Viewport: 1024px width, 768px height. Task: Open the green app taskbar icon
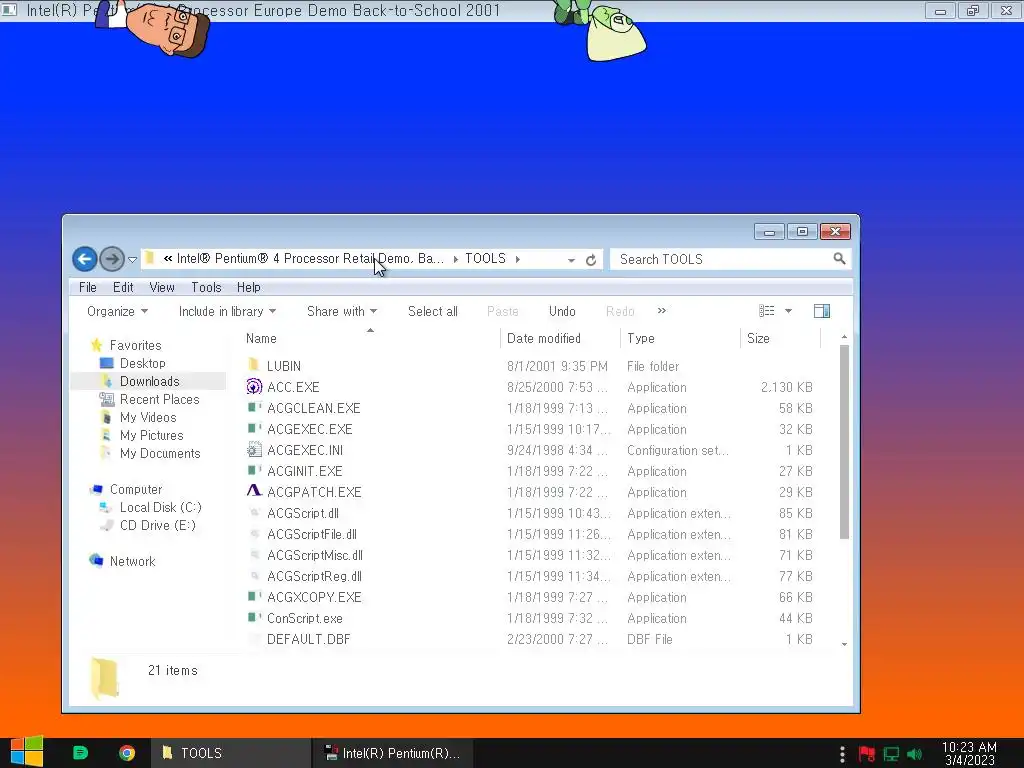[80, 753]
